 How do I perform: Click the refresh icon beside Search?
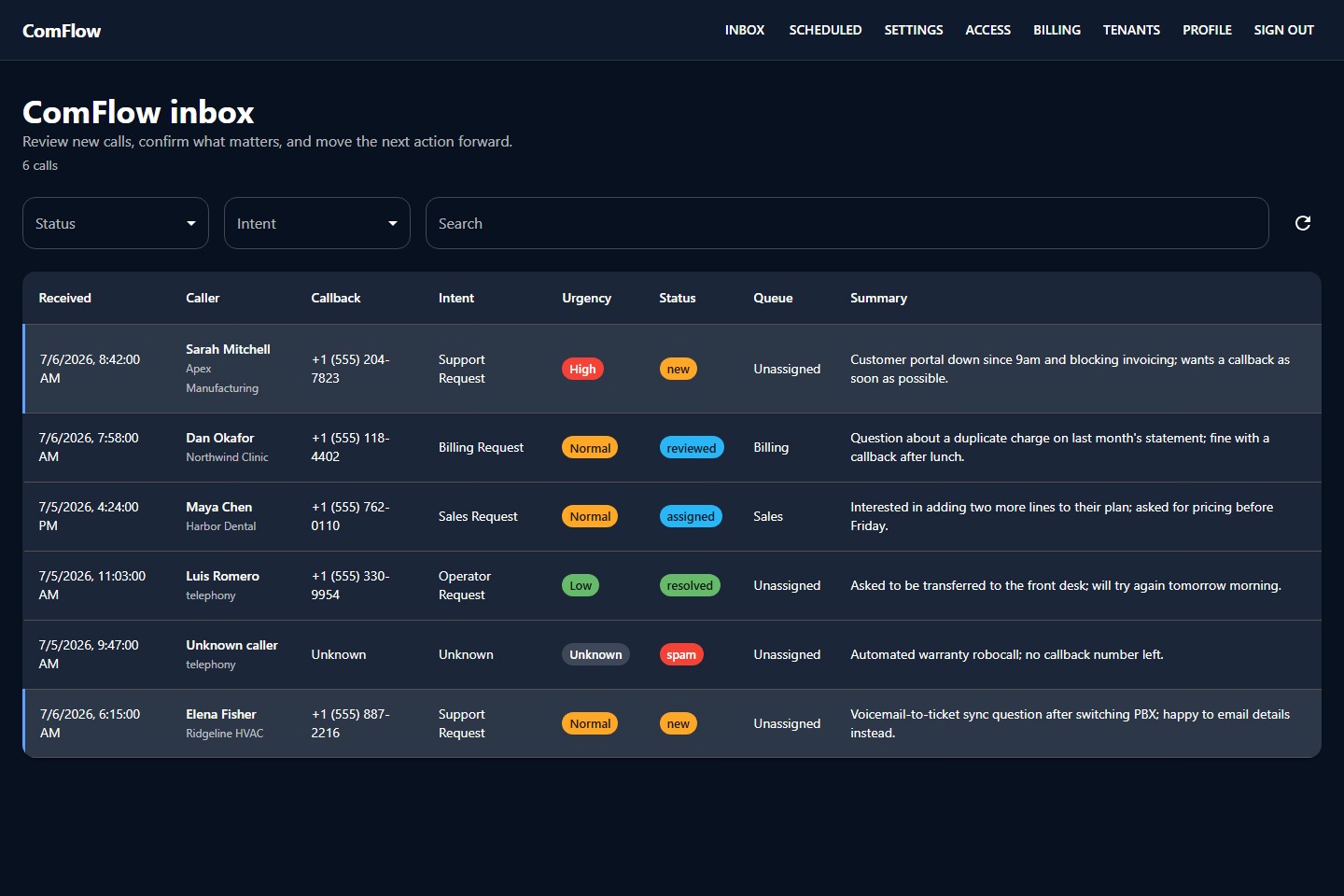click(x=1303, y=223)
